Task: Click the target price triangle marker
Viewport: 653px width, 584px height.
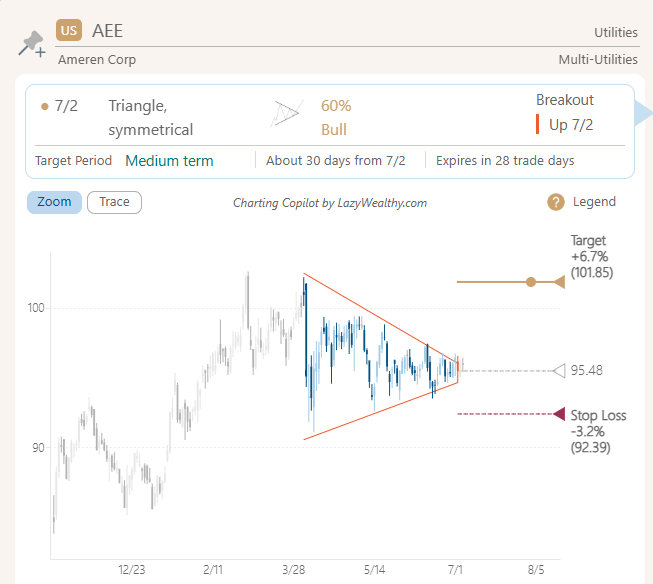Action: click(560, 282)
